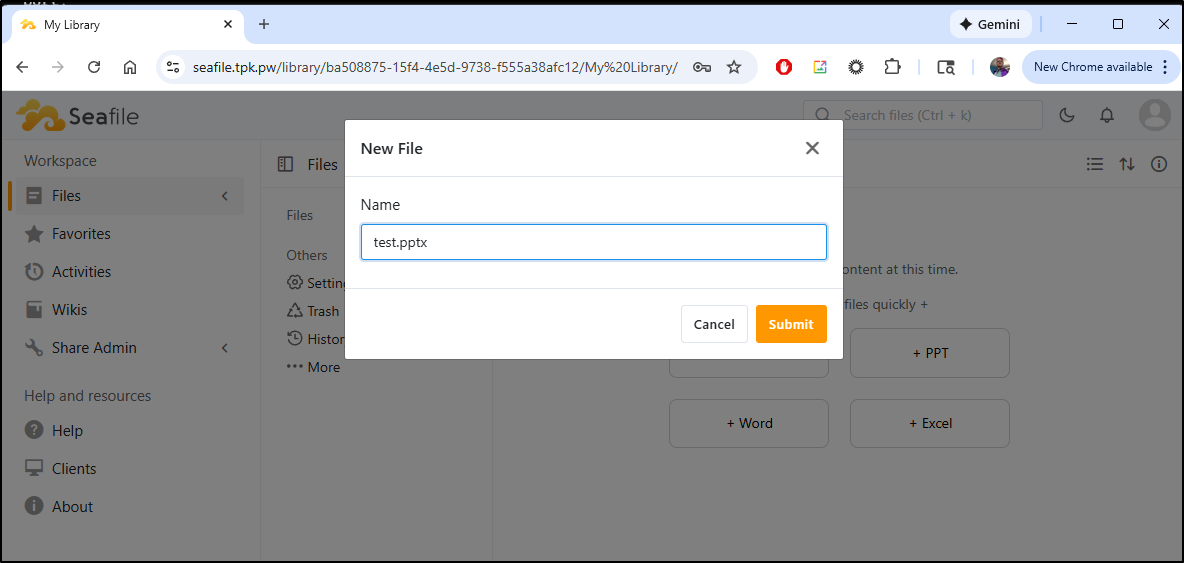Screen dimensions: 1184x563
Task: Collapse the Files sidebar section
Action: point(225,196)
